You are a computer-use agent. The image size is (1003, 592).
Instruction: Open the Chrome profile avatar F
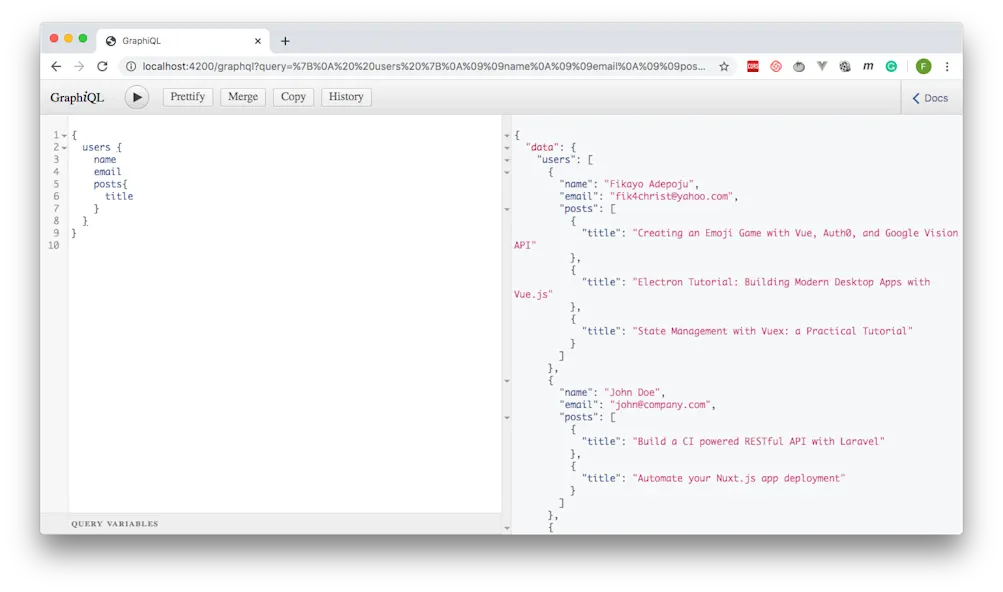pos(923,66)
